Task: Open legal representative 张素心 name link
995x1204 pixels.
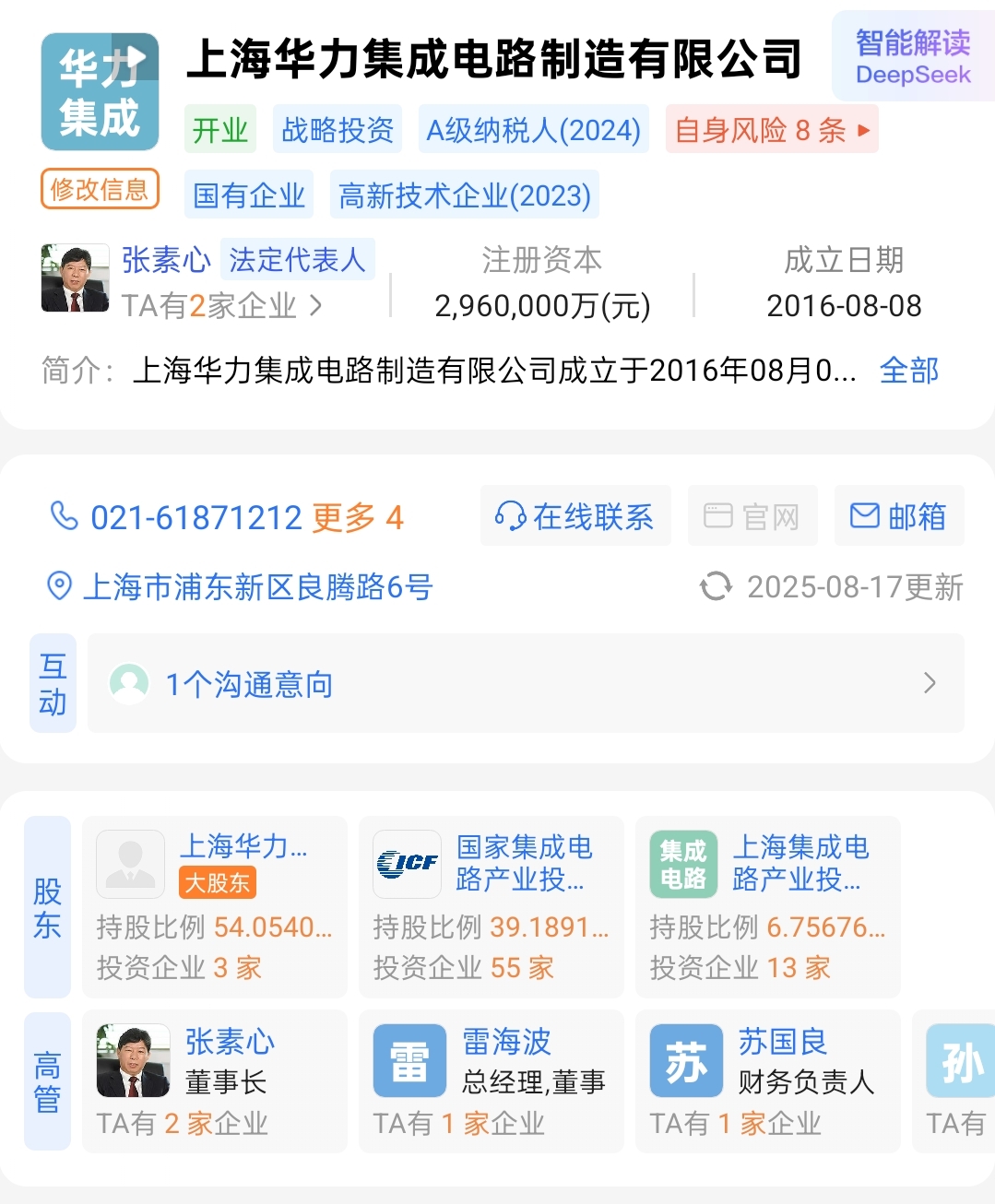Action: coord(166,259)
